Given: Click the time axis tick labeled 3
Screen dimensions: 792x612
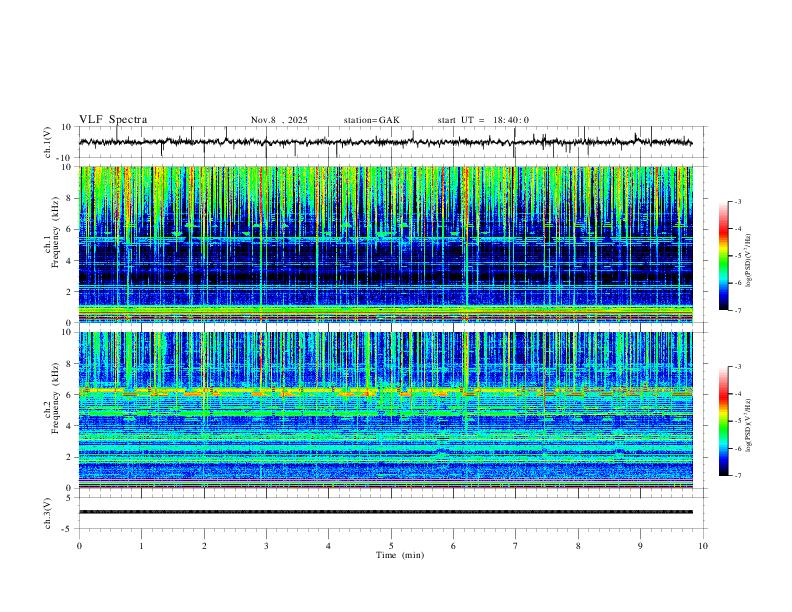Looking at the screenshot, I should (x=266, y=546).
